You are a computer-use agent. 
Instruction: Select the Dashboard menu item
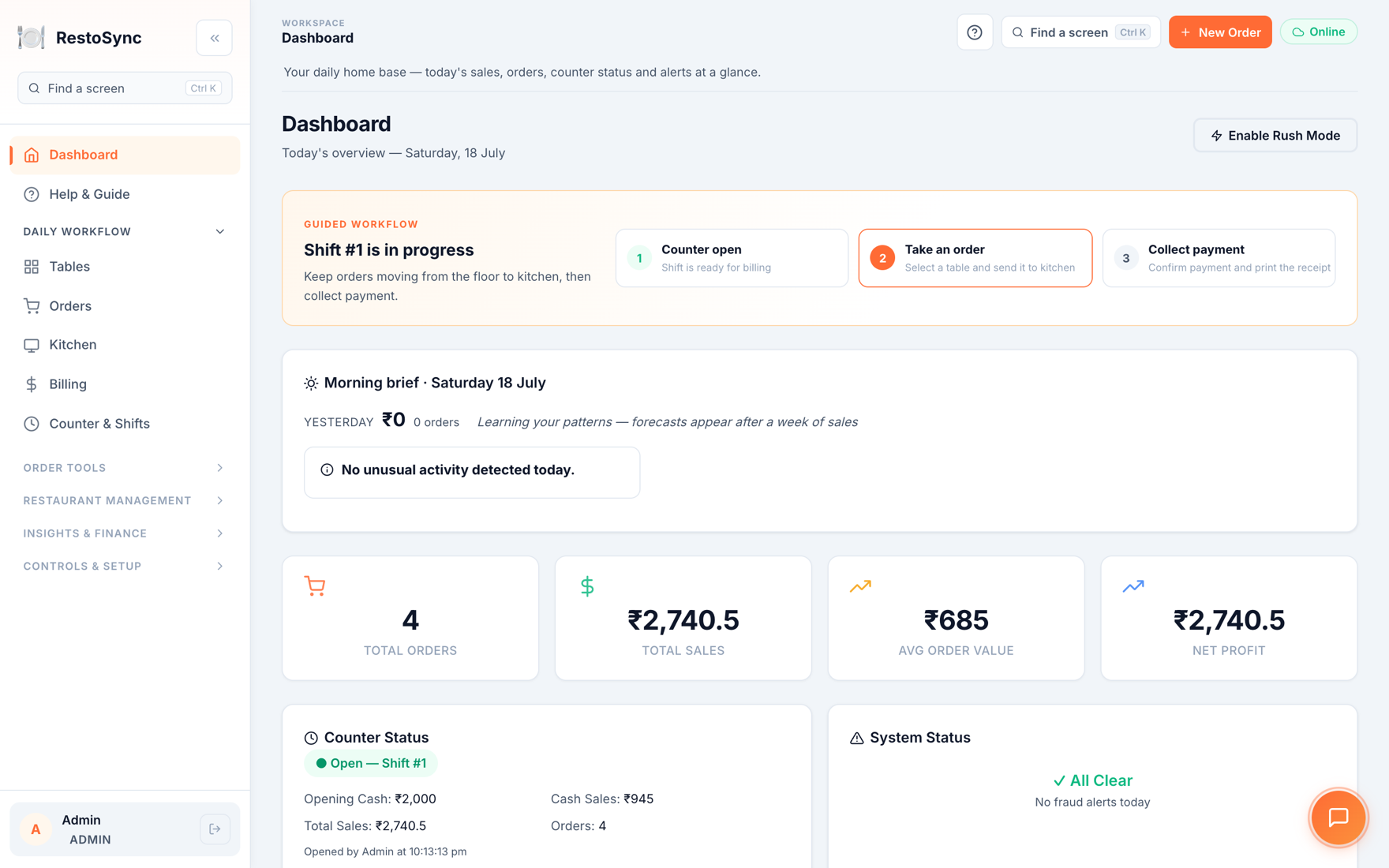[125, 155]
